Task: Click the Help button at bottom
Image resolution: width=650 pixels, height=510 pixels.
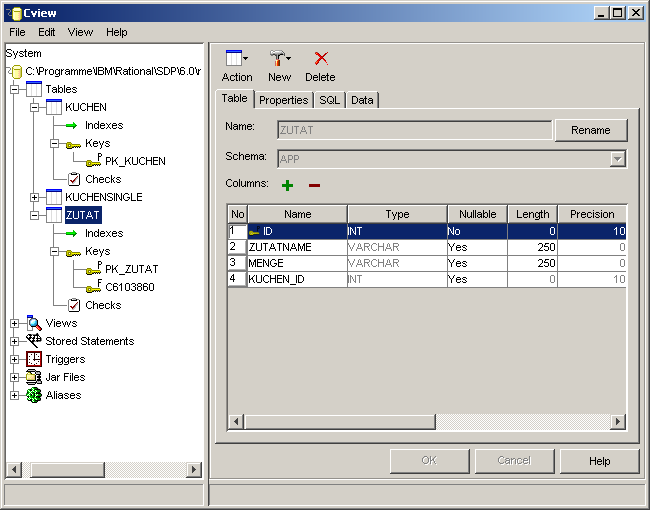Action: click(x=599, y=461)
